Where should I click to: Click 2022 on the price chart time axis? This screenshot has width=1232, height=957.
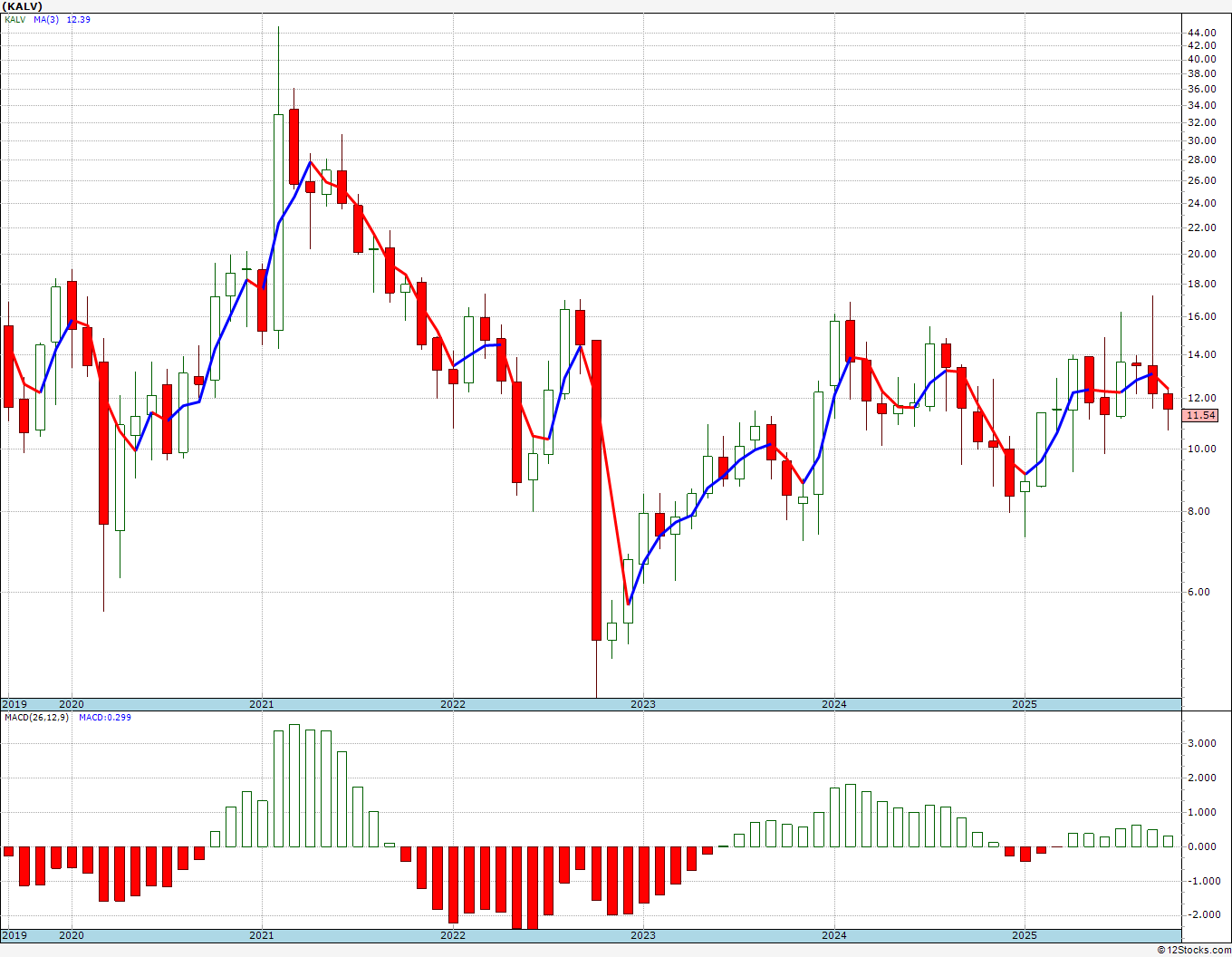453,704
